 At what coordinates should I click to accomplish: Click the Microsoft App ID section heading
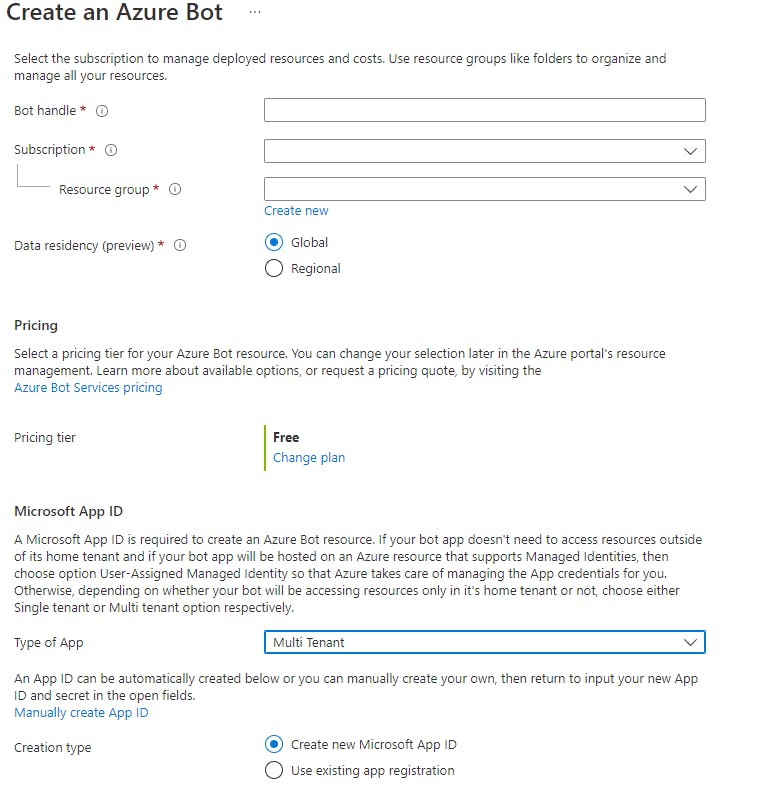[69, 511]
